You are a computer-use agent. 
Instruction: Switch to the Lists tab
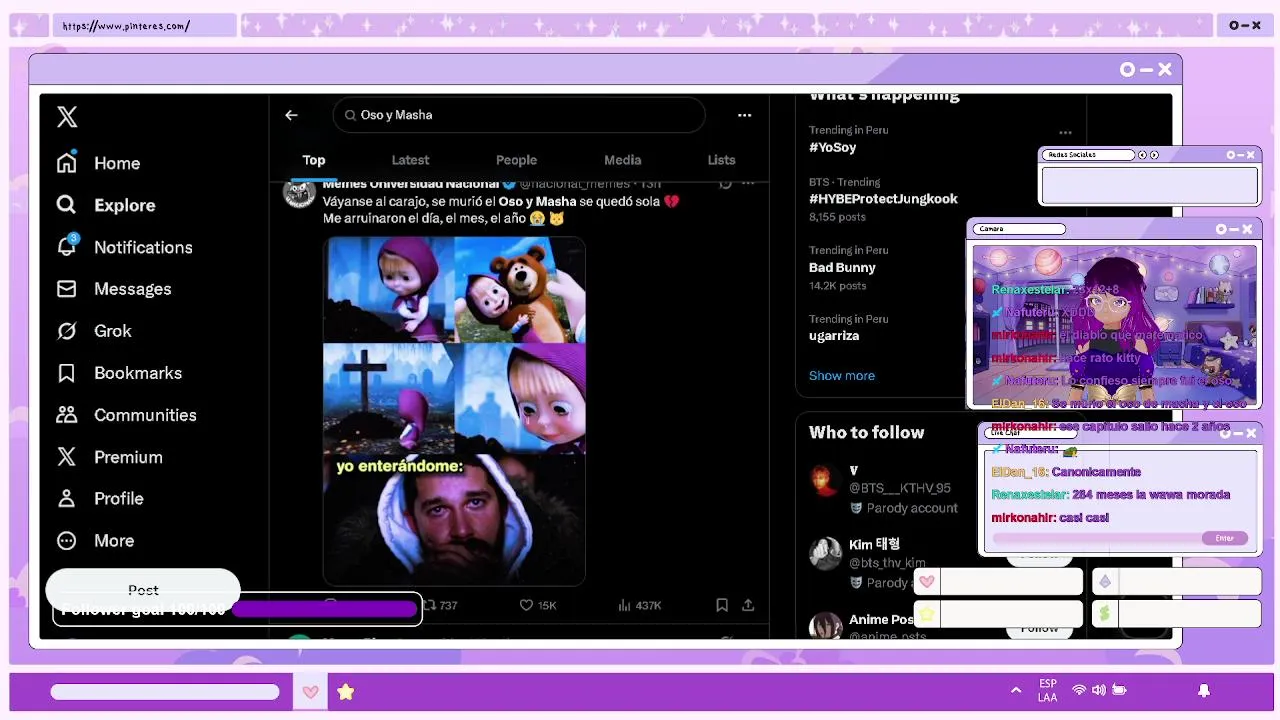click(x=721, y=160)
